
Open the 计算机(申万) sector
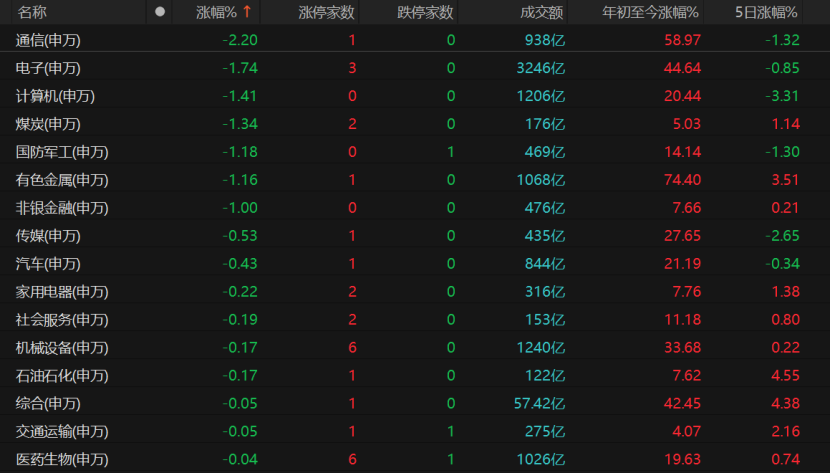(55, 96)
